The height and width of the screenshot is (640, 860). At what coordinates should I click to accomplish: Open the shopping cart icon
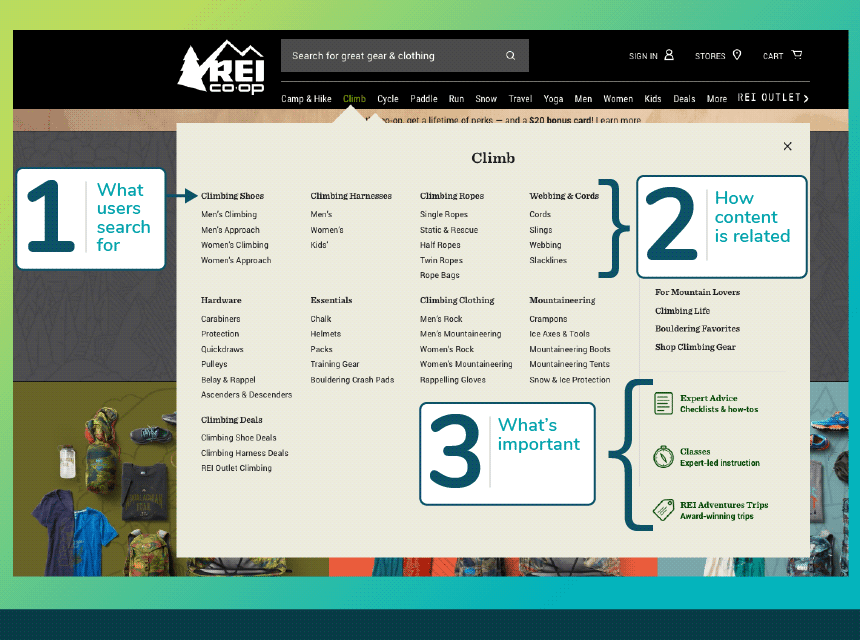pos(797,55)
